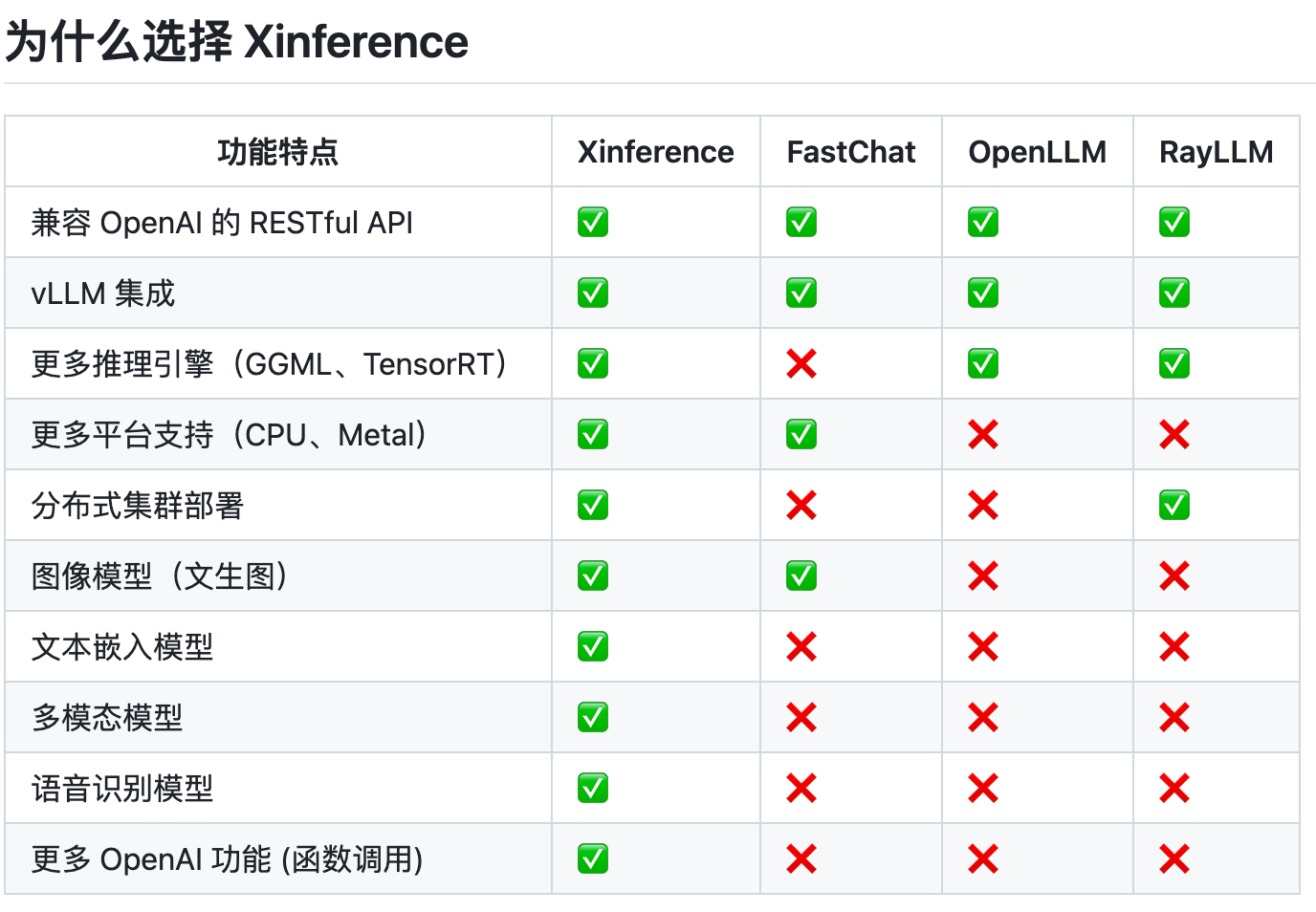Select the 更多推理引擎（GGML、TensorRT）cell
The image size is (1316, 912).
coord(278,363)
